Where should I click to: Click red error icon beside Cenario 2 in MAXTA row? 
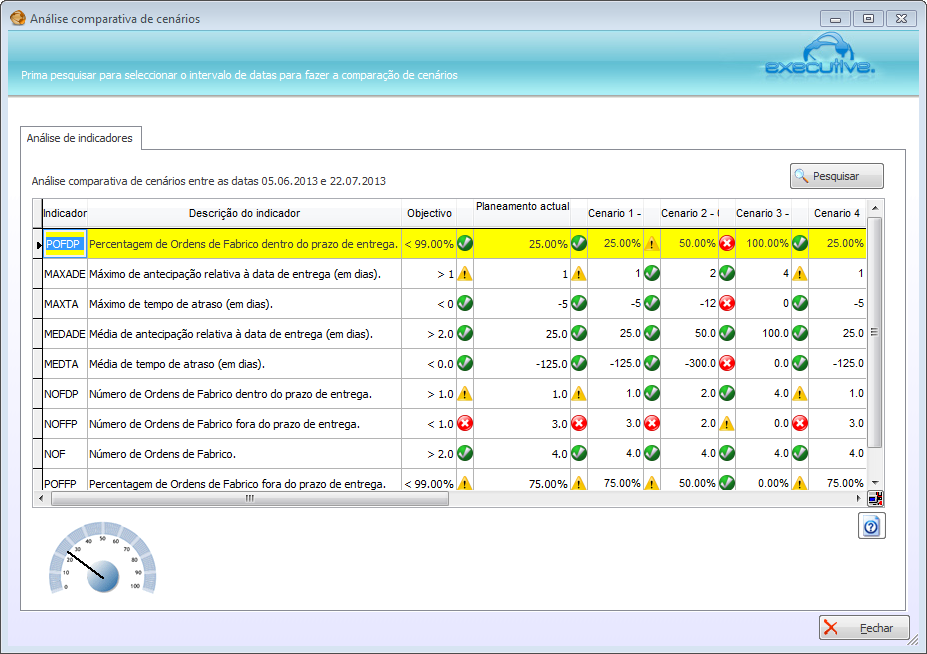(727, 303)
